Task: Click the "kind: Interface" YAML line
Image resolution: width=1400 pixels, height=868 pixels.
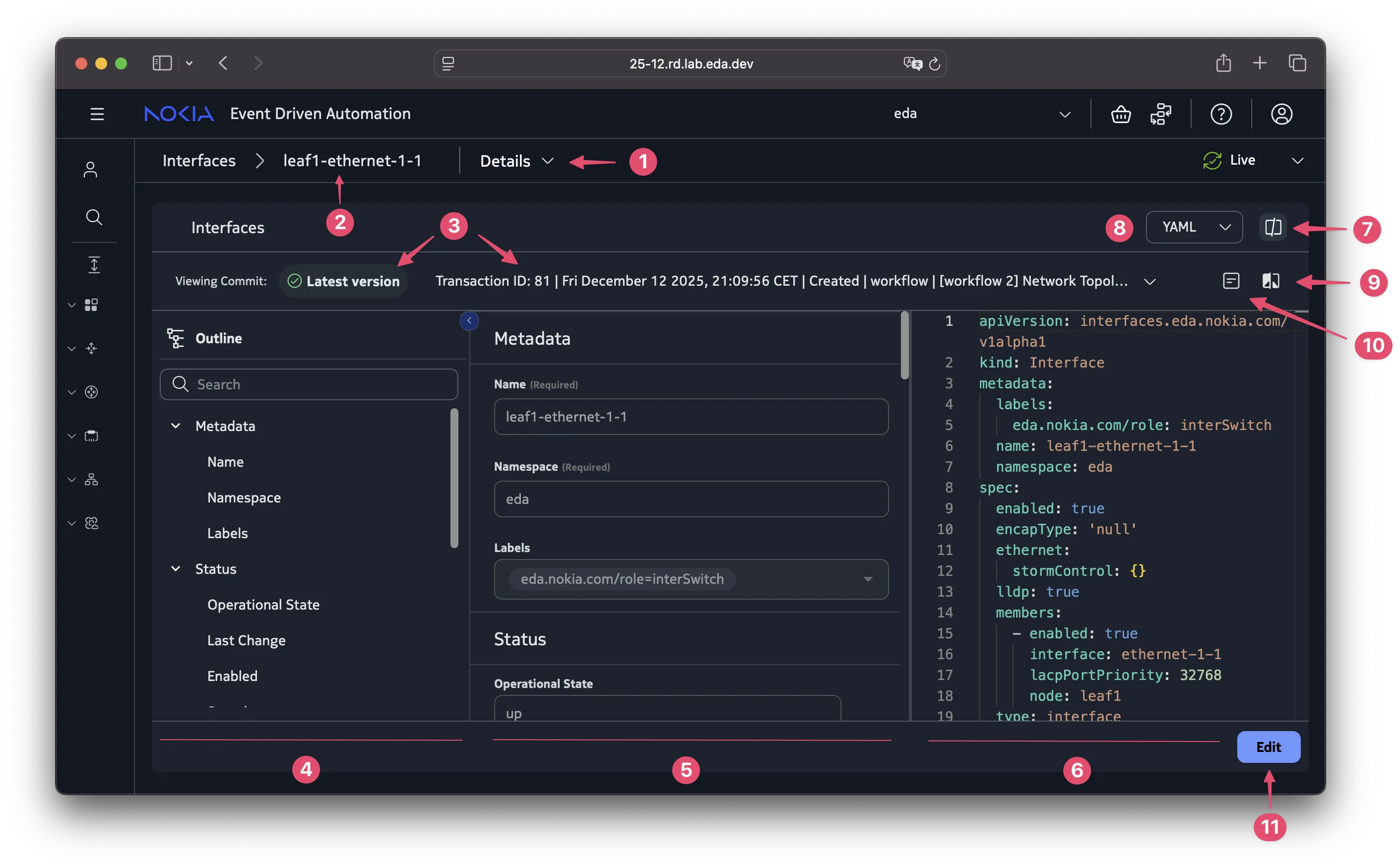Action: 1041,363
